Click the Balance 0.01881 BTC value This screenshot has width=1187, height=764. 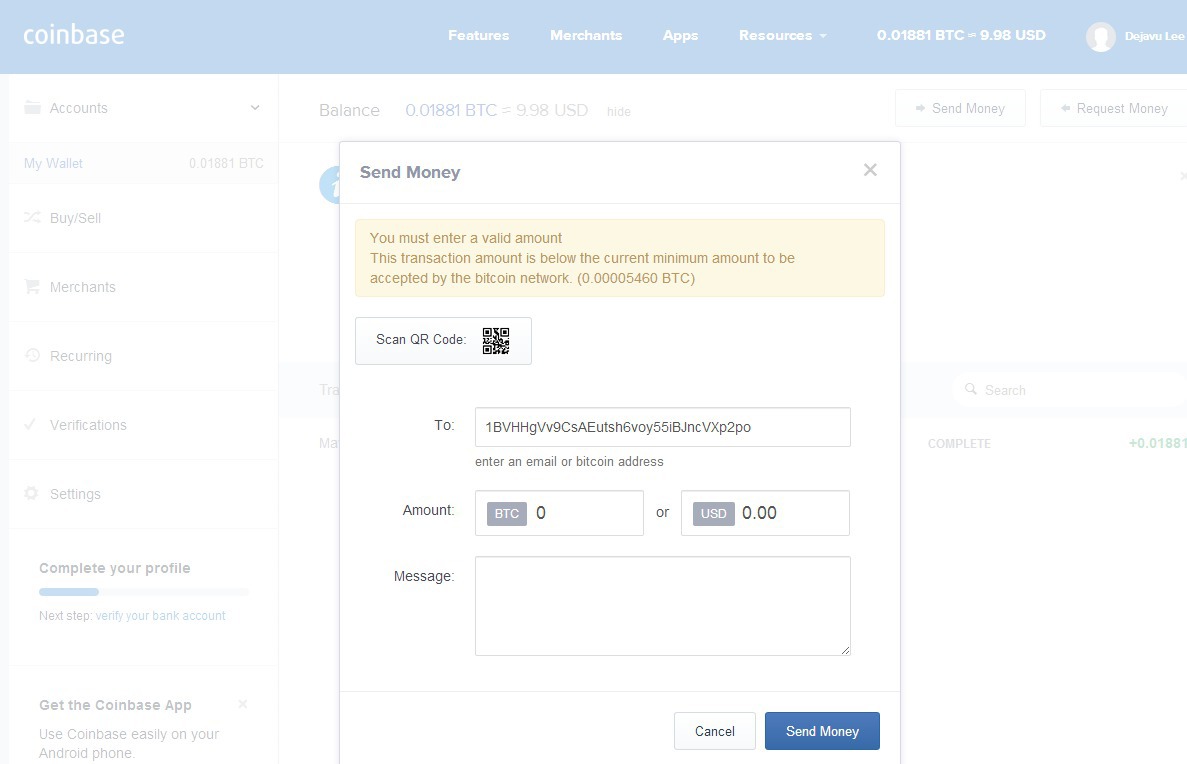coord(497,111)
